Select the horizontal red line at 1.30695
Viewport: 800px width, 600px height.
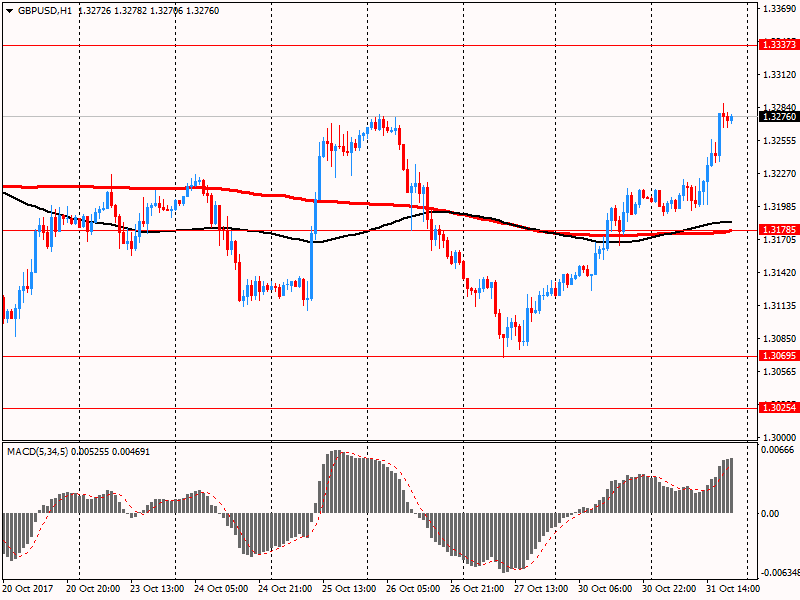tap(380, 357)
